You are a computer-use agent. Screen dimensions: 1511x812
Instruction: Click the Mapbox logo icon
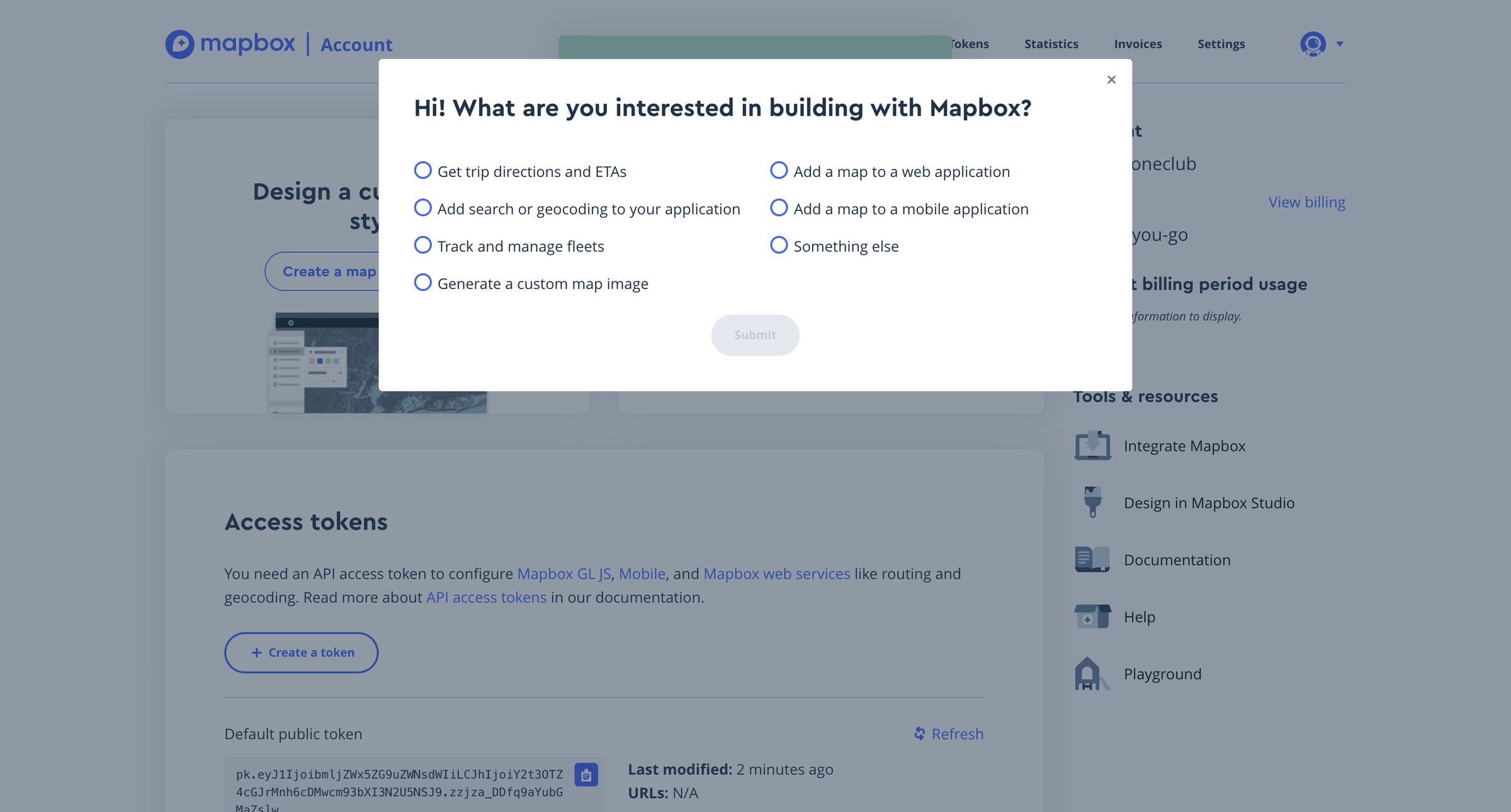click(179, 44)
